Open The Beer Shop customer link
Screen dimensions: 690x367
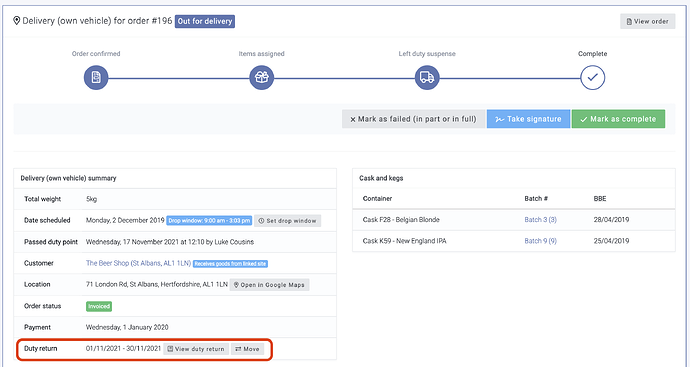(138, 263)
